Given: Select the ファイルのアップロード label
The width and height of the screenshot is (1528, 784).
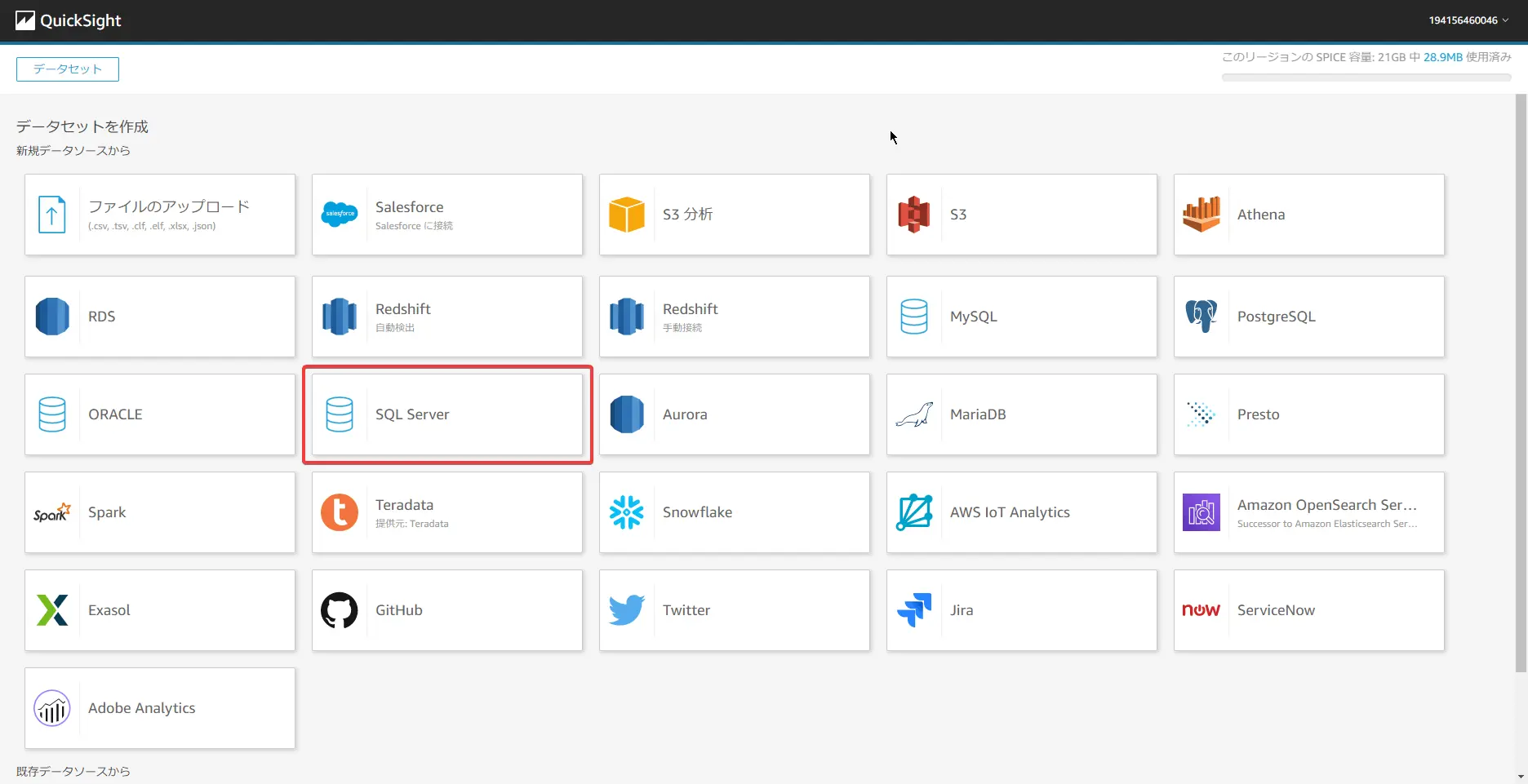Looking at the screenshot, I should [169, 206].
